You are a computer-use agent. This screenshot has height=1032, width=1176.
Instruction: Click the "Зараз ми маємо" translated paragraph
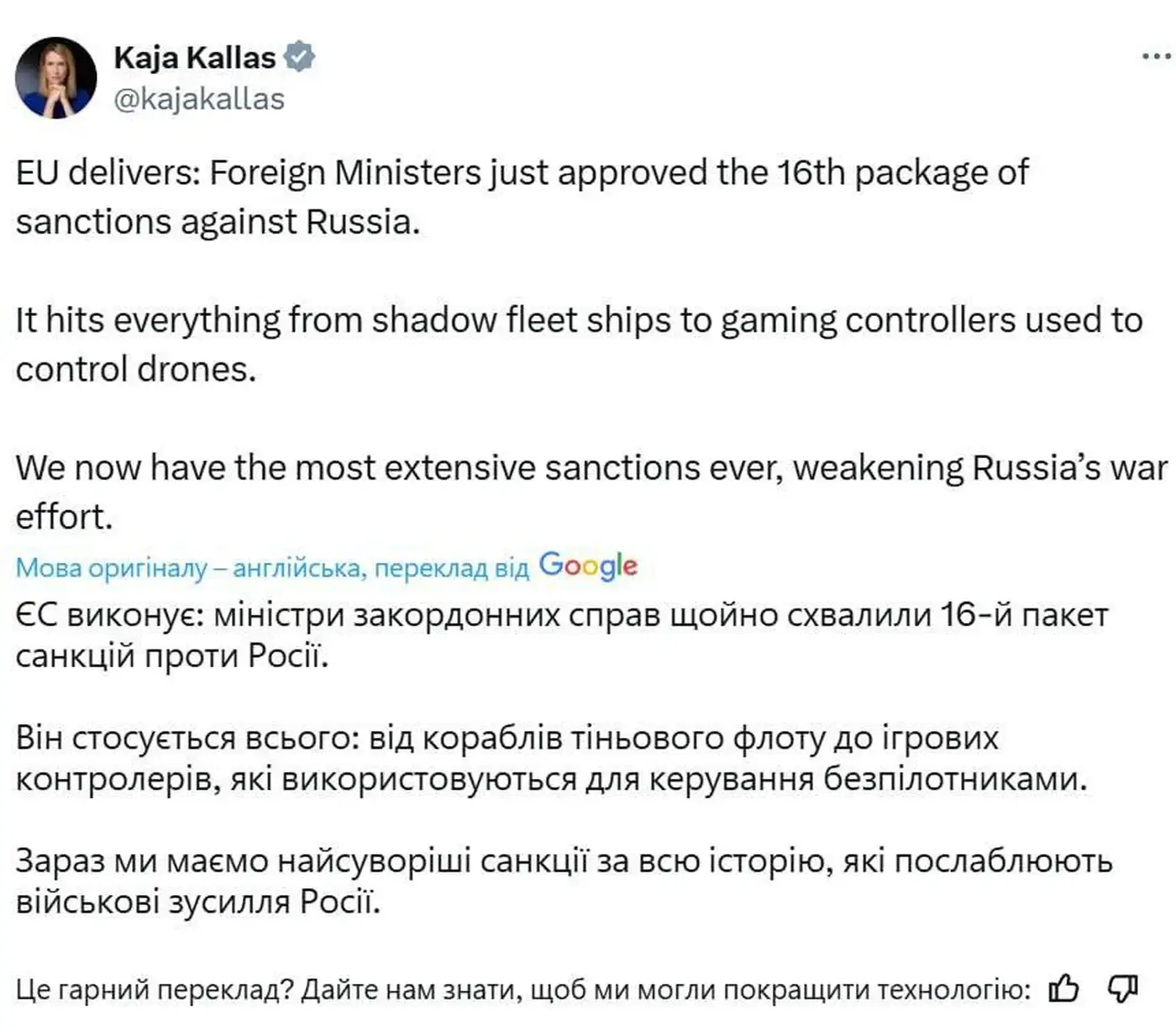click(x=563, y=881)
